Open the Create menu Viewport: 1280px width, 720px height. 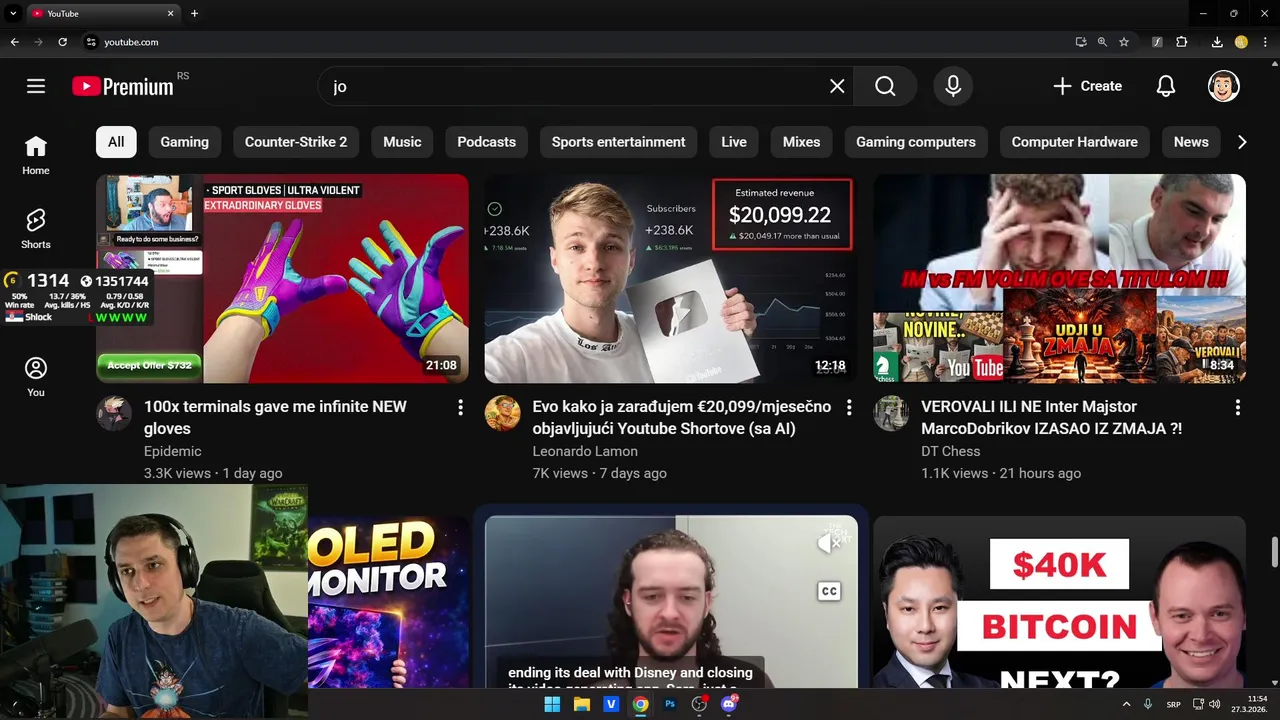(x=1087, y=86)
